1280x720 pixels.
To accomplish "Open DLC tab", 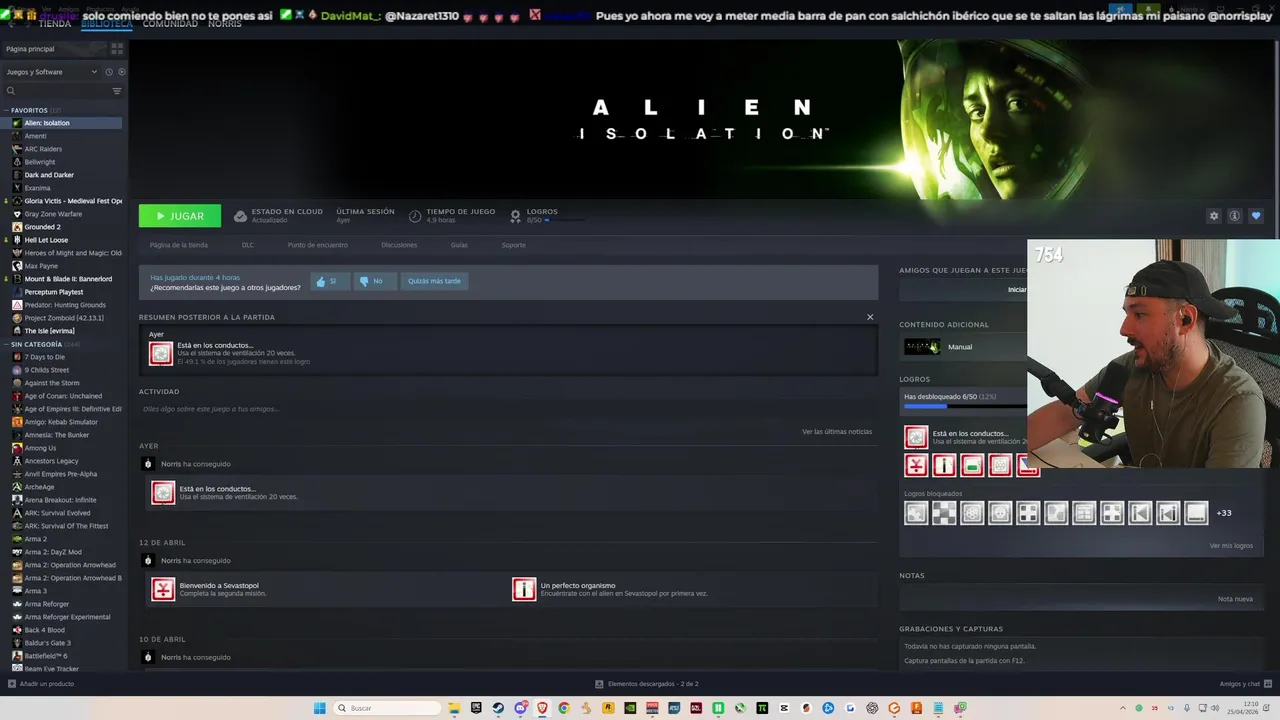I will [x=248, y=245].
